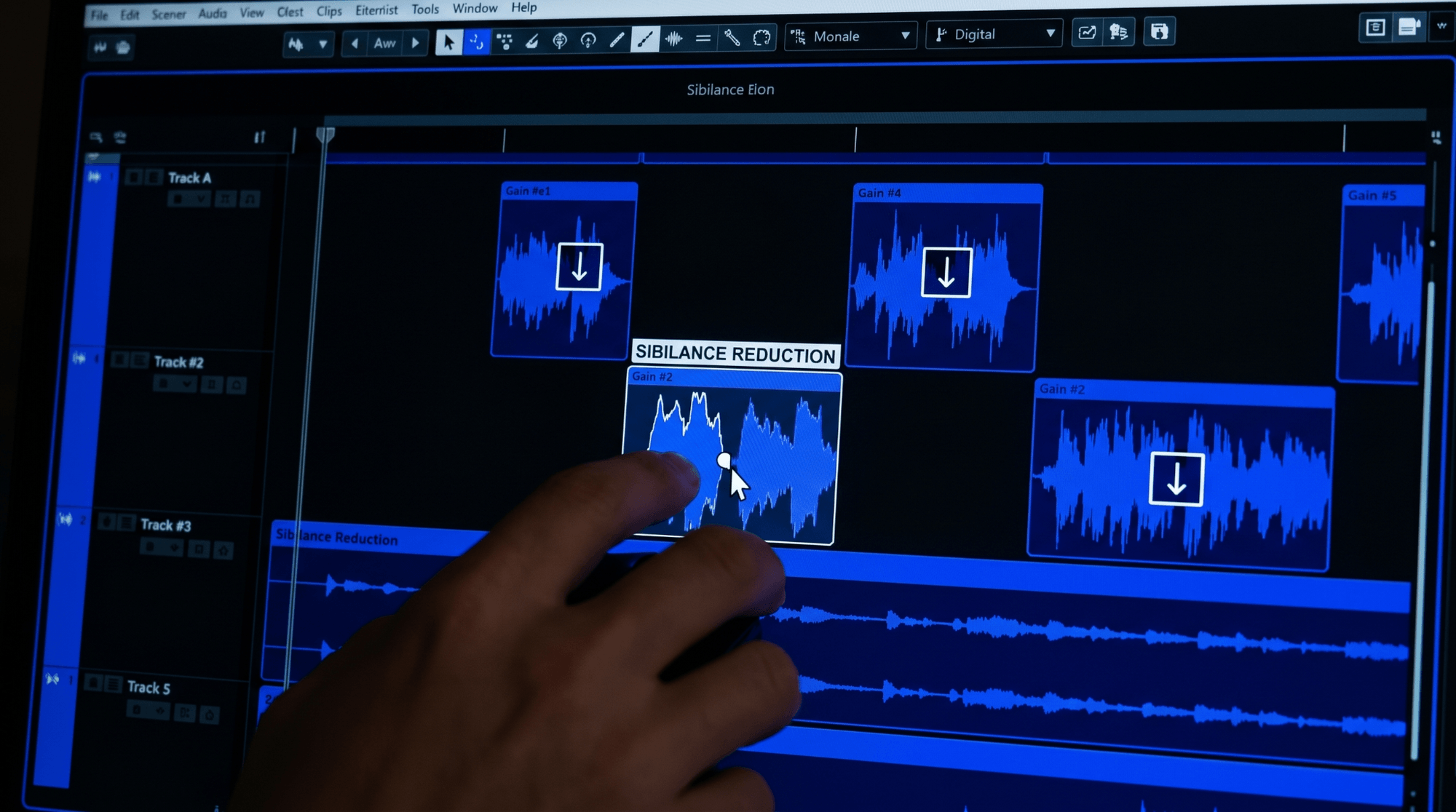Screen dimensions: 1456x812
Task: Click the down-arrow icon on lower-right Gain #2 clip
Action: [x=1176, y=479]
